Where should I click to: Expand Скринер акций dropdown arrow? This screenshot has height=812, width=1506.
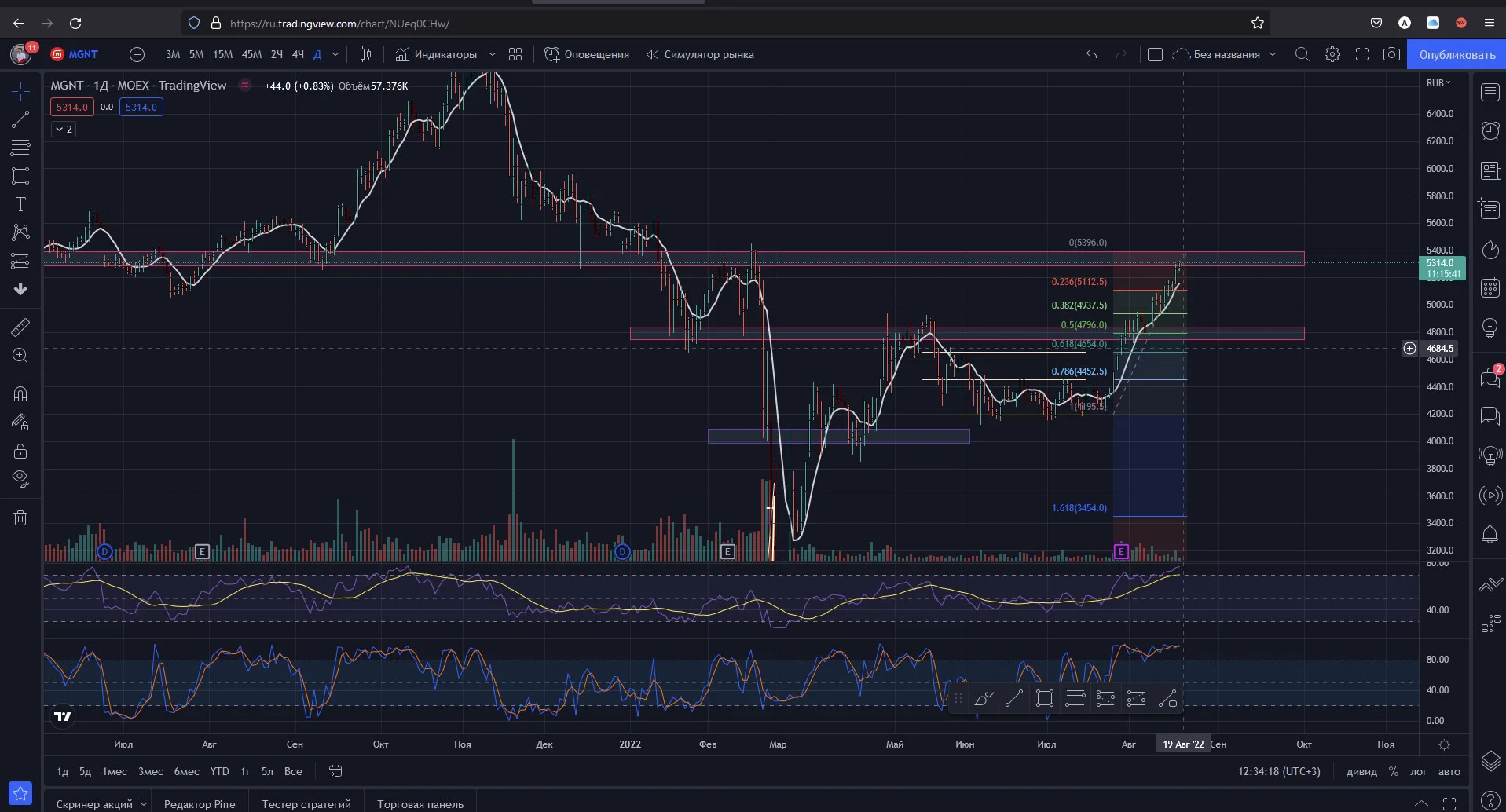pos(144,804)
